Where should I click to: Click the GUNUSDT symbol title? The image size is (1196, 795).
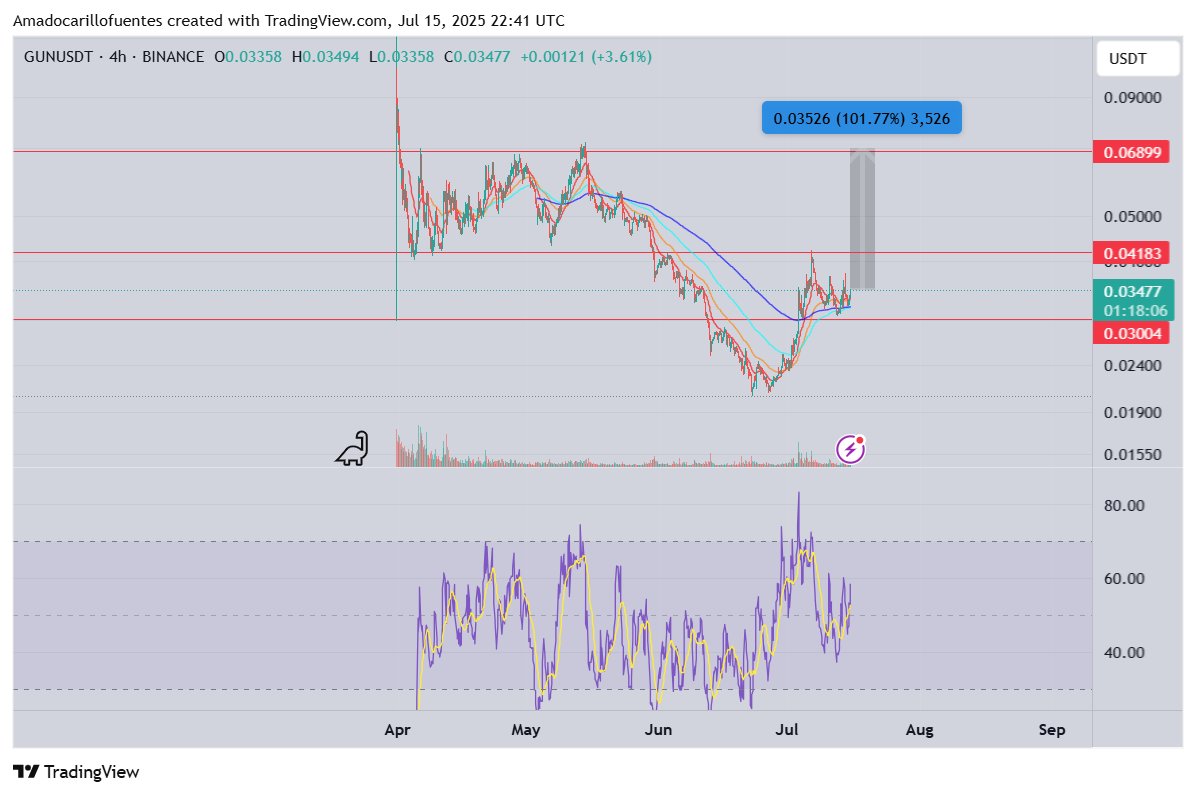click(58, 56)
